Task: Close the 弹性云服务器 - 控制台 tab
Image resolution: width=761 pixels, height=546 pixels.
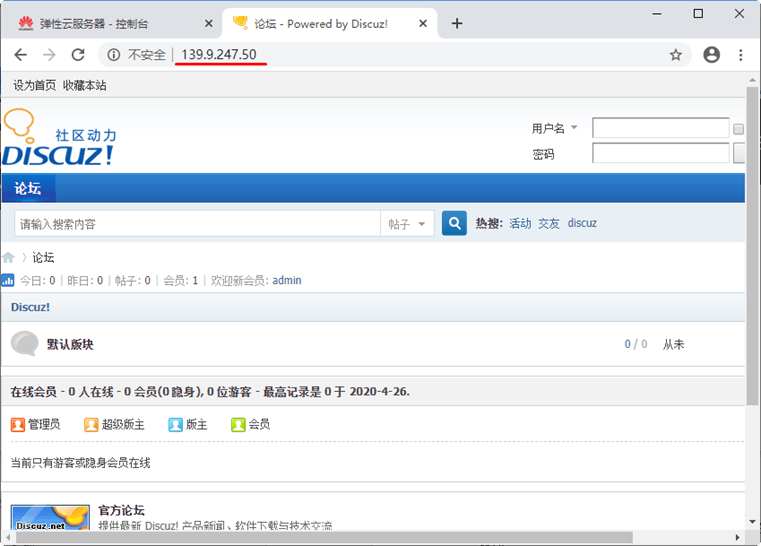Action: 209,23
